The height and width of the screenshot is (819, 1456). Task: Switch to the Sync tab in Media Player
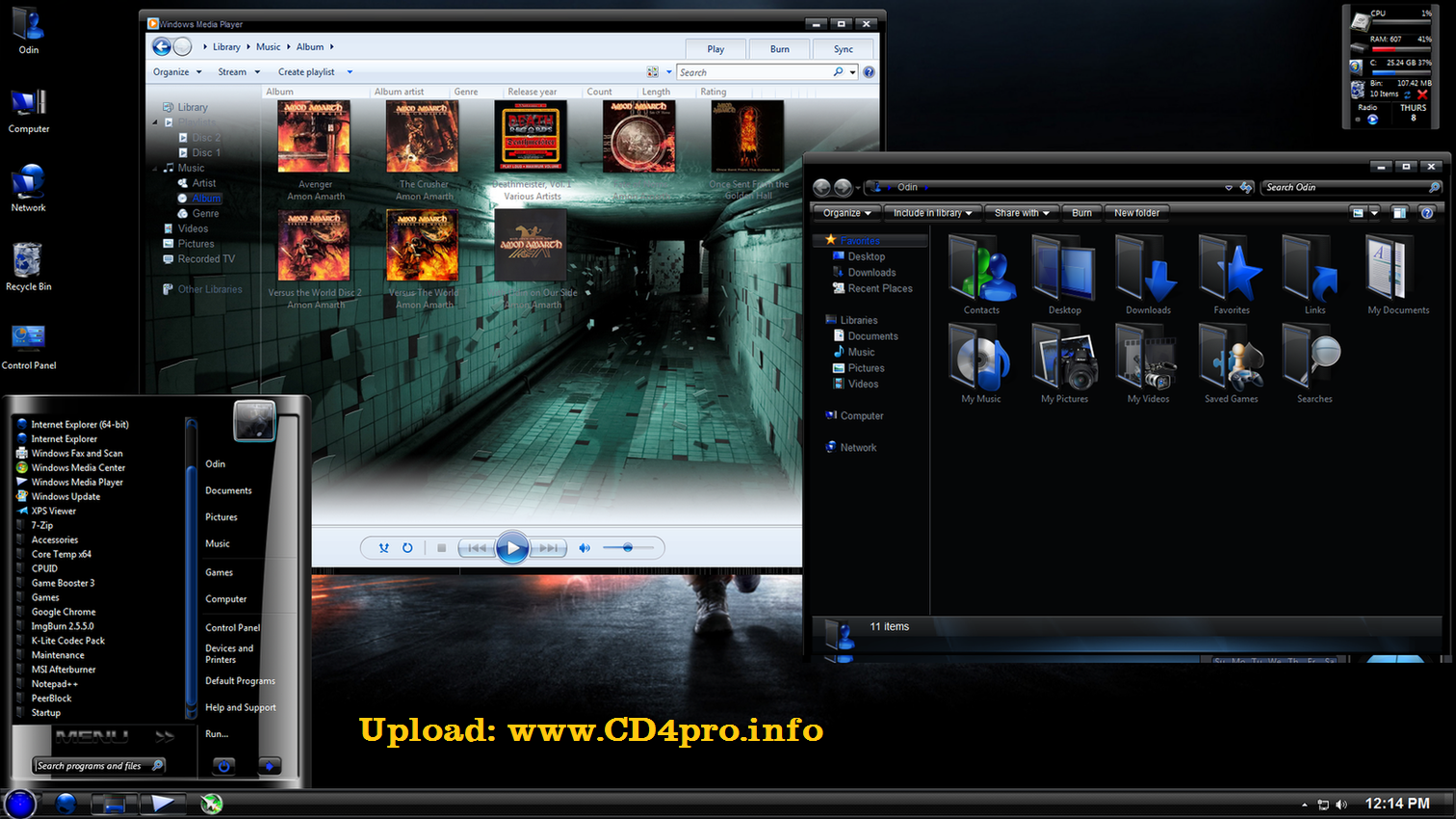pos(844,49)
